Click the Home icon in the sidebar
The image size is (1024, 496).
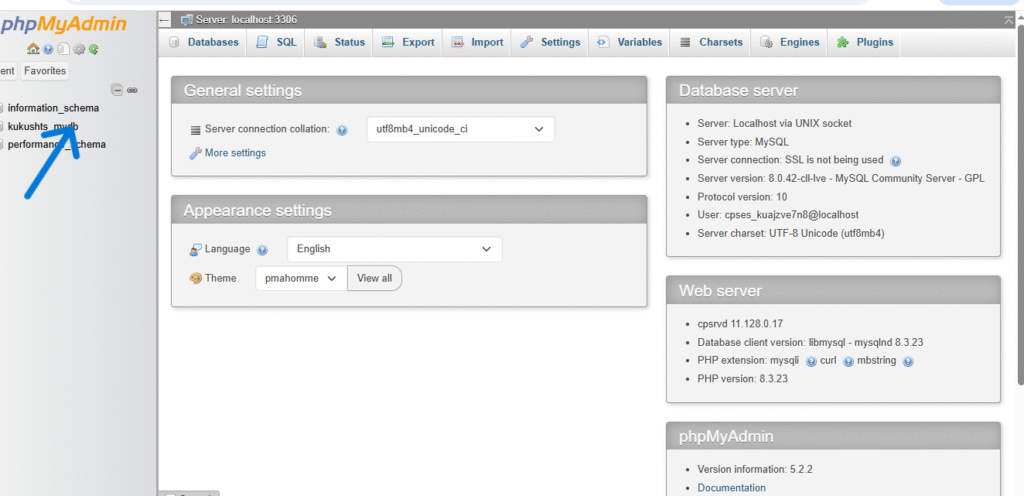click(33, 49)
